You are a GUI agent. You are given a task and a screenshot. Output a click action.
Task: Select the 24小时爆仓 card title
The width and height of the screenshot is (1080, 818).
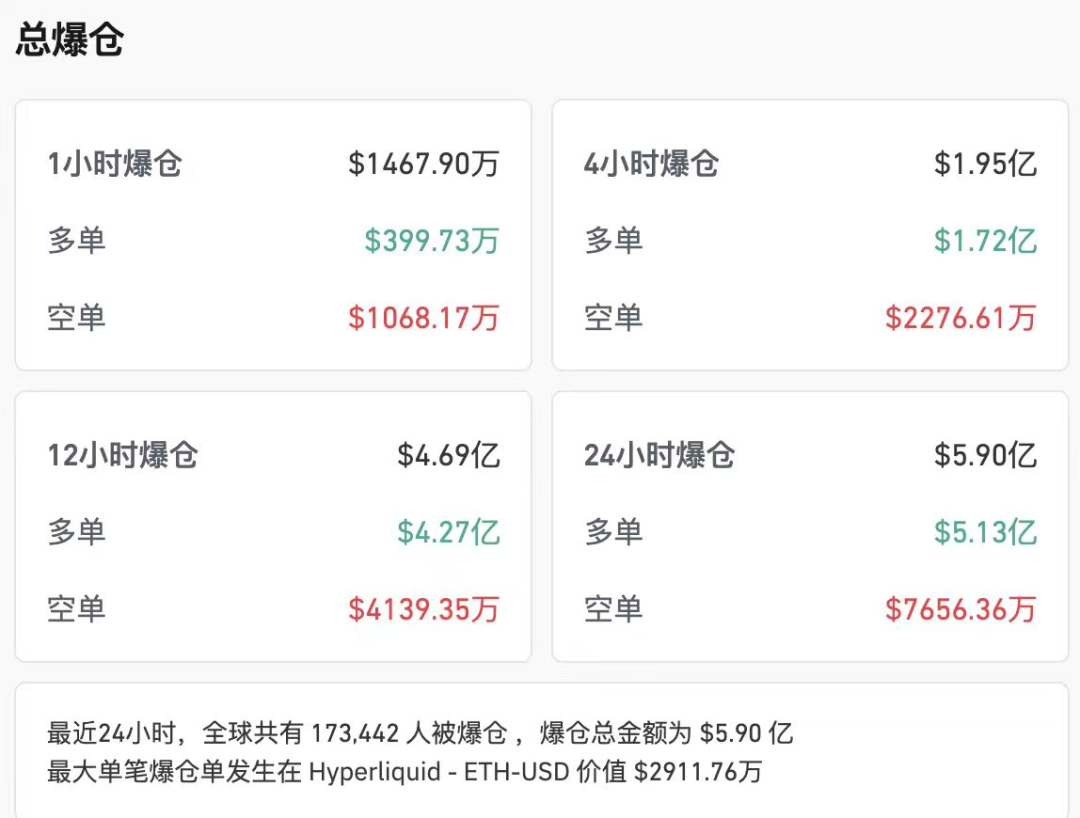pos(660,456)
